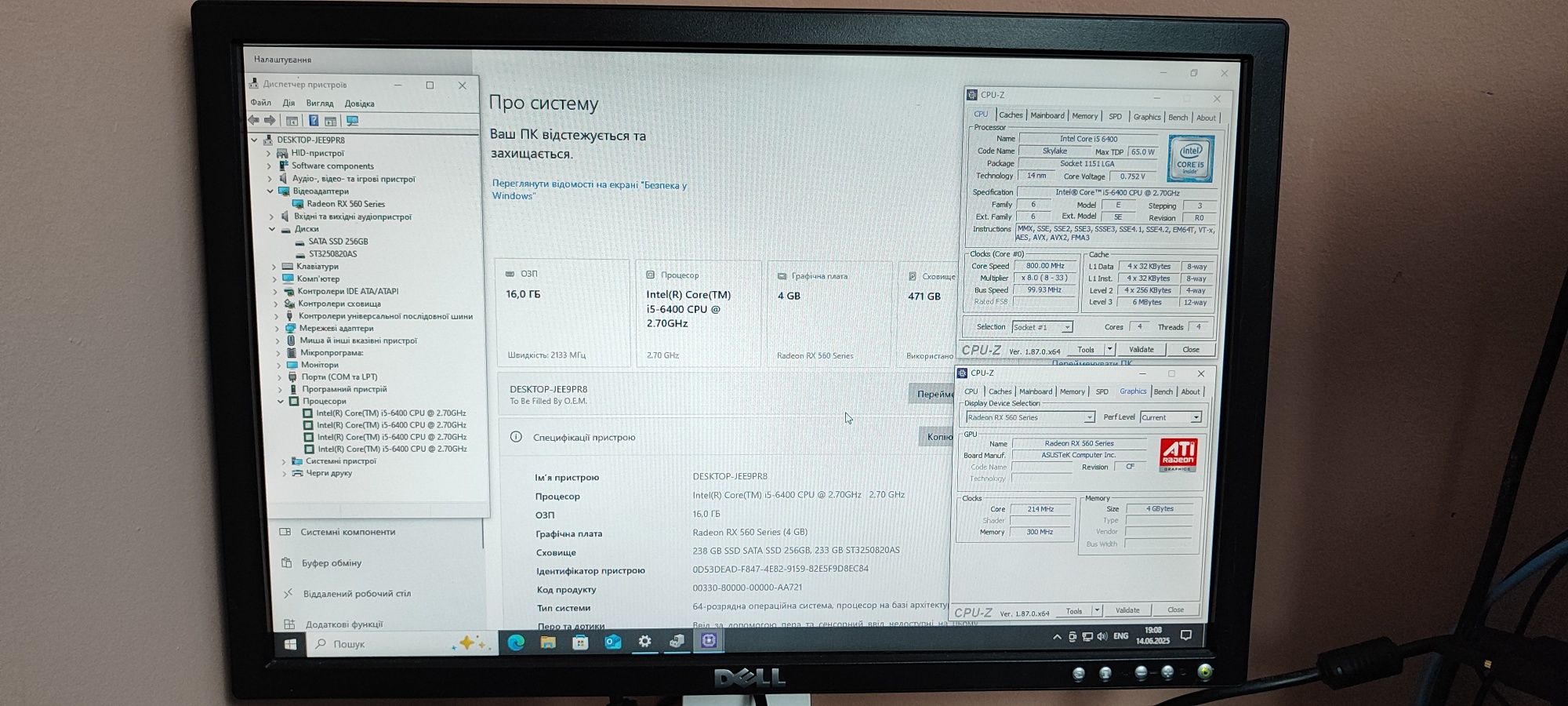Open Outlook from the taskbar
This screenshot has width=1568, height=706.
click(612, 642)
